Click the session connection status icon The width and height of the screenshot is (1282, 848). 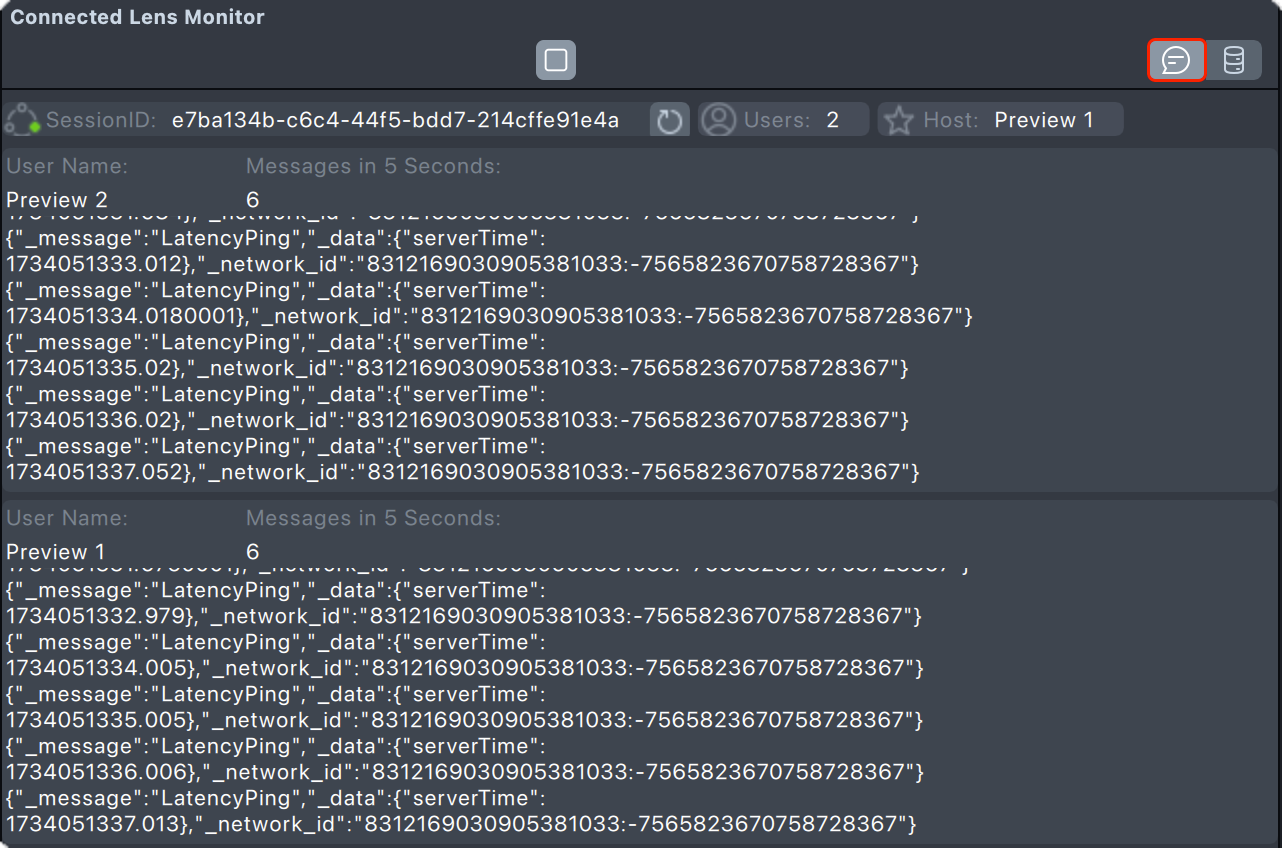tap(22, 121)
